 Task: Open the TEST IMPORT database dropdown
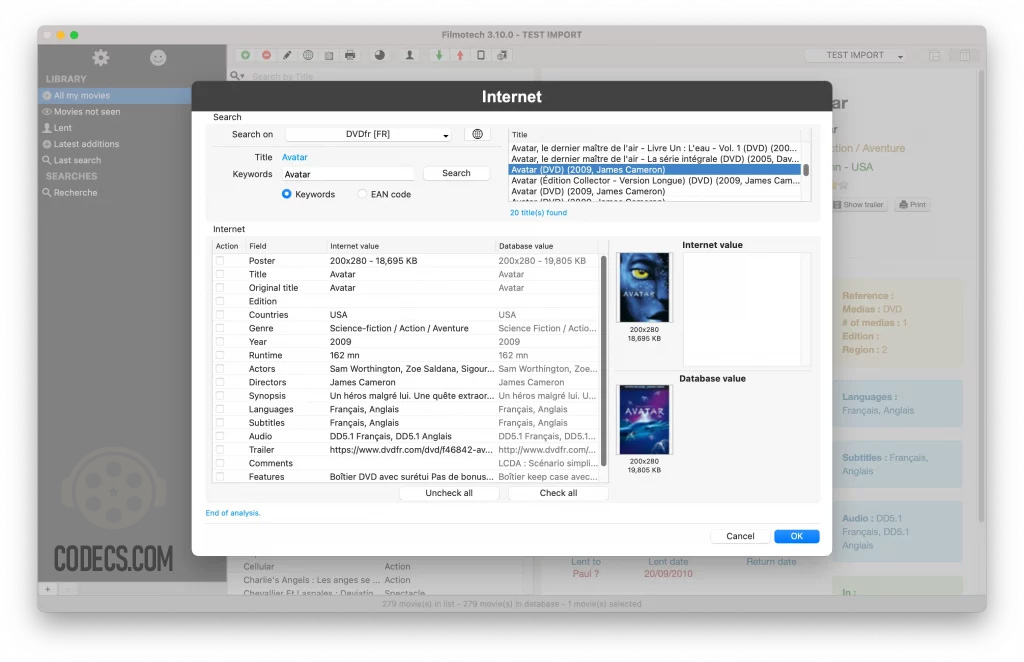(x=856, y=55)
